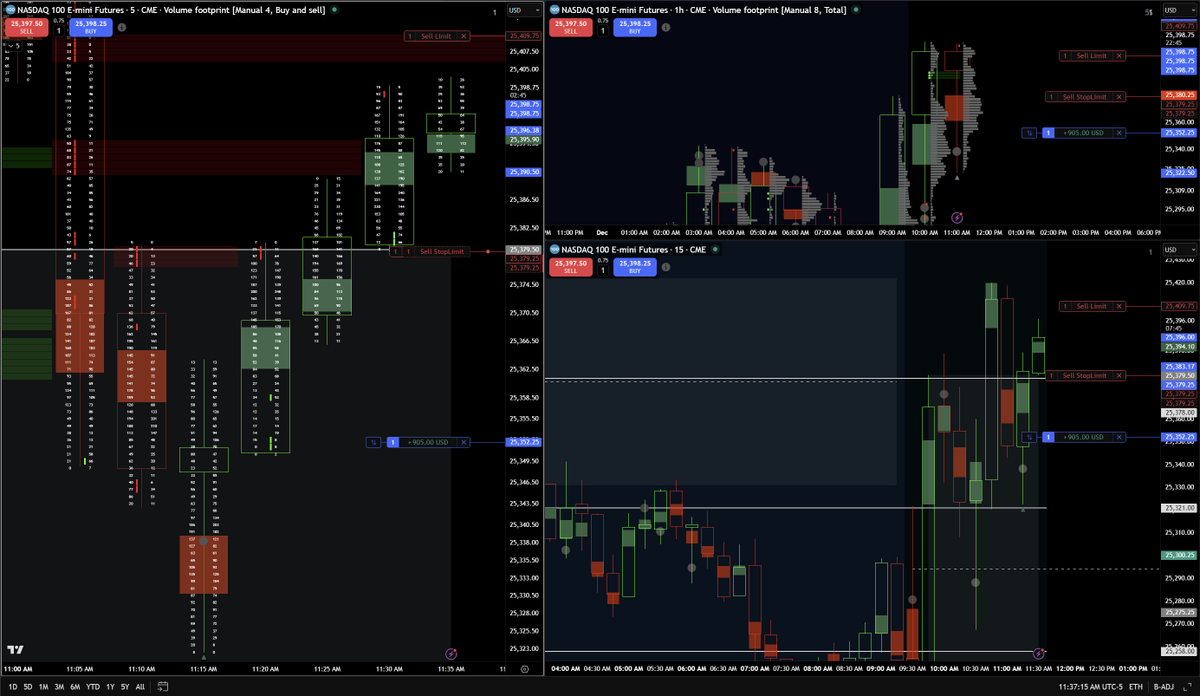1200x696 pixels.
Task: Cancel the Sell Limit order on 15-minute chart
Action: coord(1119,306)
